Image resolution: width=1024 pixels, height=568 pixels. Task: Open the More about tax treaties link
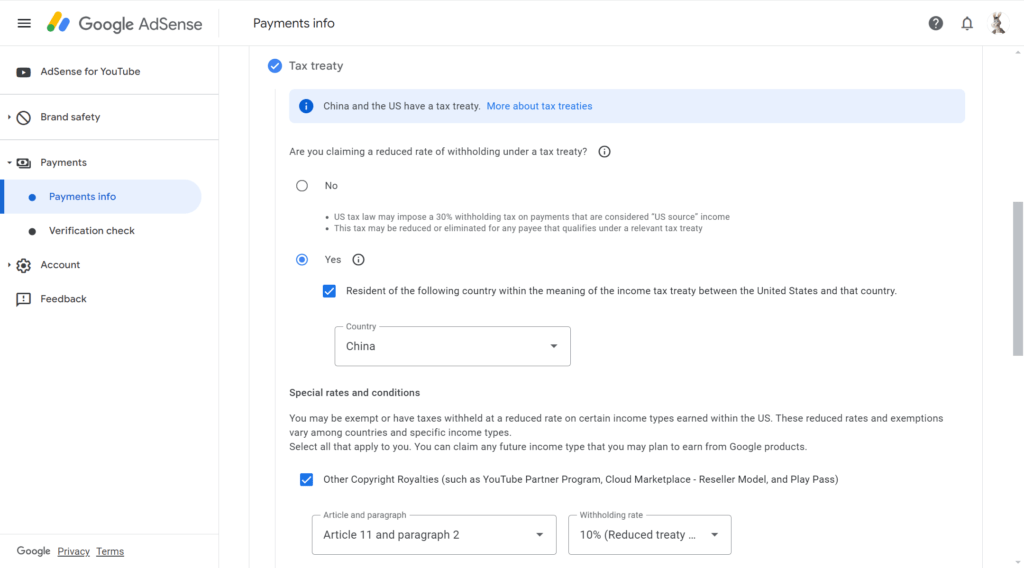(539, 106)
